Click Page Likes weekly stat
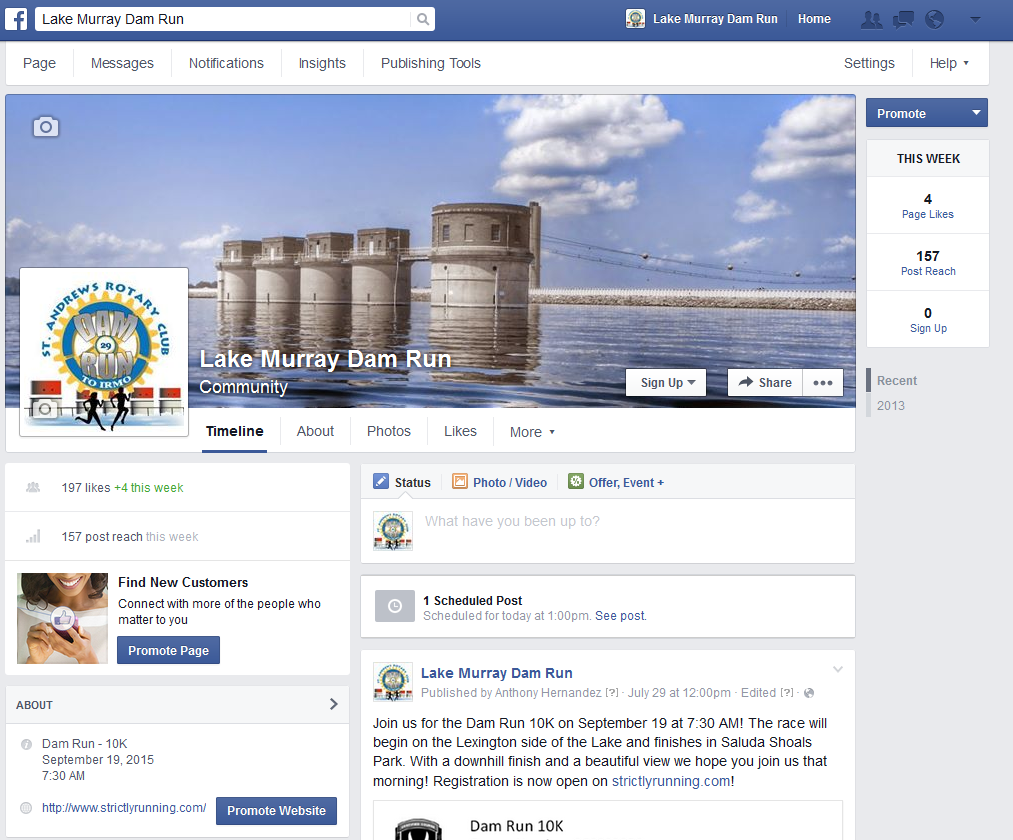 pos(928,205)
